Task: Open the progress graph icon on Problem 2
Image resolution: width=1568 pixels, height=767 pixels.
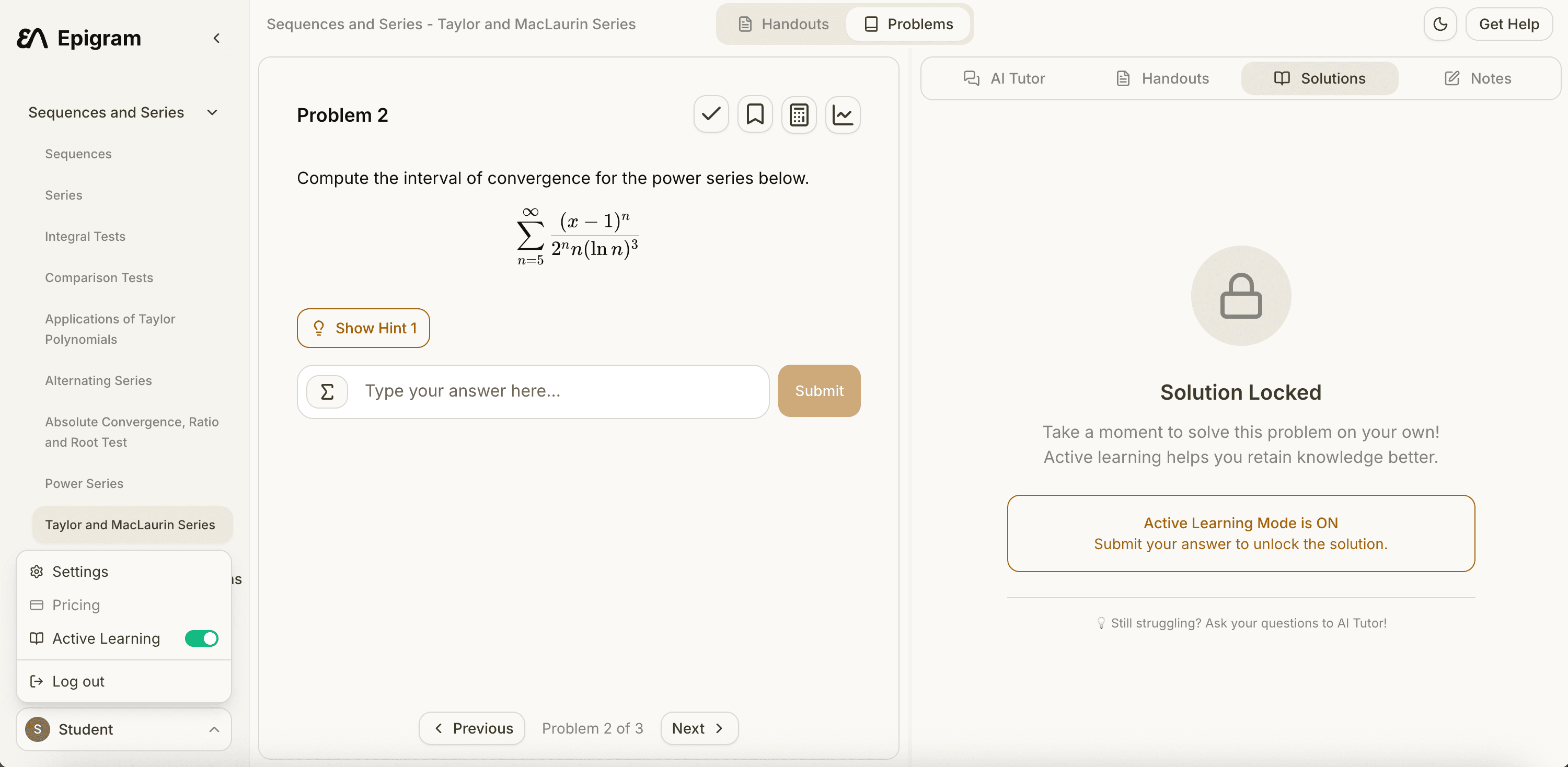Action: click(842, 114)
